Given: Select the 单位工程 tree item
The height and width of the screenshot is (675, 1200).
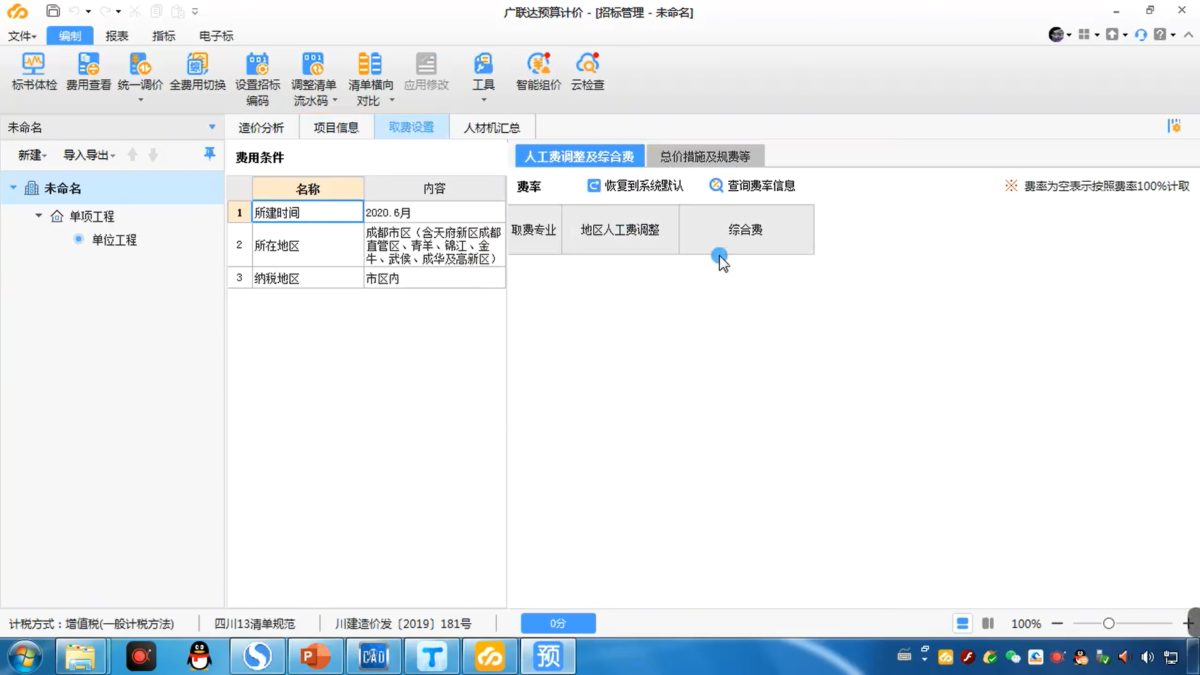Looking at the screenshot, I should pos(114,240).
